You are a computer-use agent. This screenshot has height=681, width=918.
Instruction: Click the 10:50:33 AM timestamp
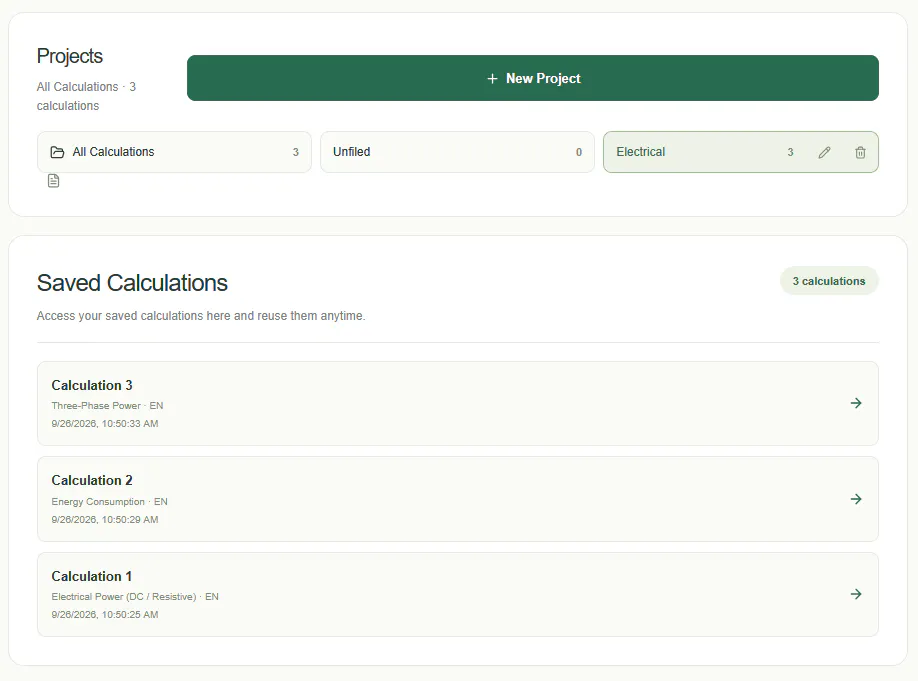(x=105, y=423)
